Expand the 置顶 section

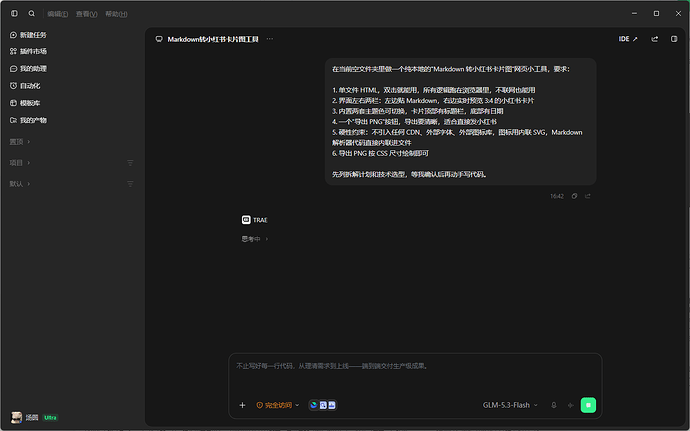click(20, 142)
